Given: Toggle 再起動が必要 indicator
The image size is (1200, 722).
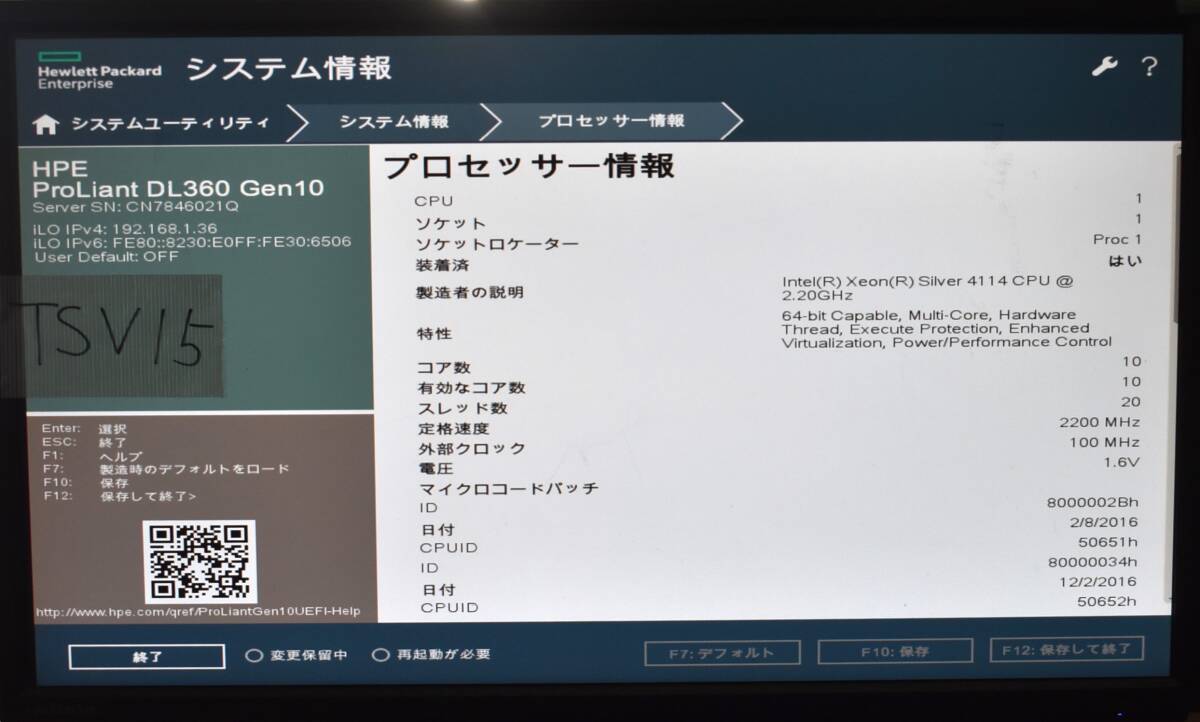Looking at the screenshot, I should pyautogui.click(x=431, y=655).
